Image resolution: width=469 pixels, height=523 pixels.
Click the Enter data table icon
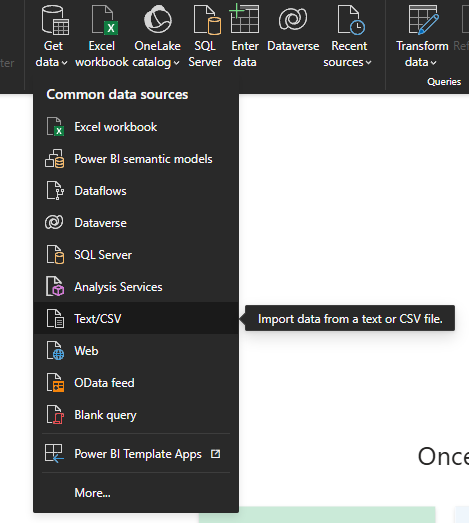pos(245,18)
